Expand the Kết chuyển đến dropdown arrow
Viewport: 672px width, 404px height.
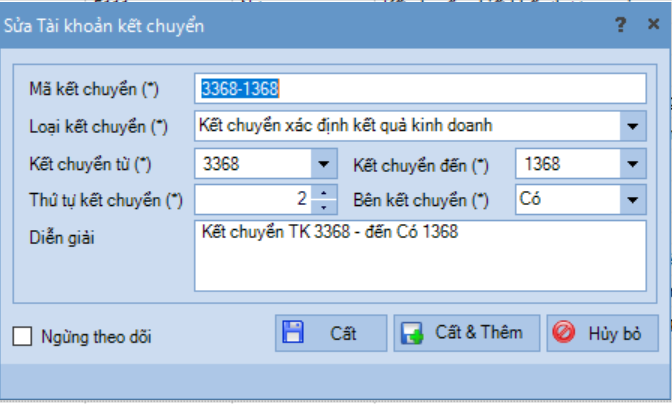pos(633,164)
